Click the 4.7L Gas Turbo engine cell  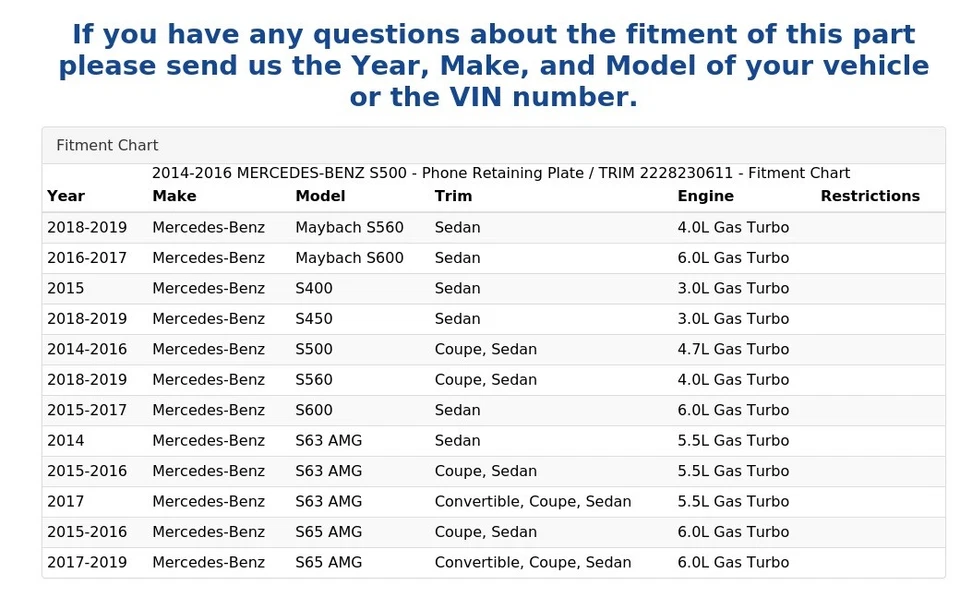click(733, 349)
